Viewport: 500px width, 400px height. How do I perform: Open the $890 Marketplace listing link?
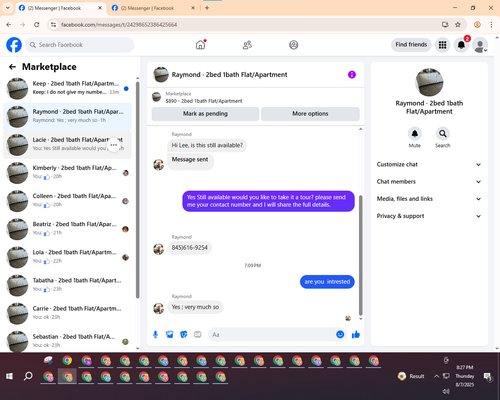[204, 101]
